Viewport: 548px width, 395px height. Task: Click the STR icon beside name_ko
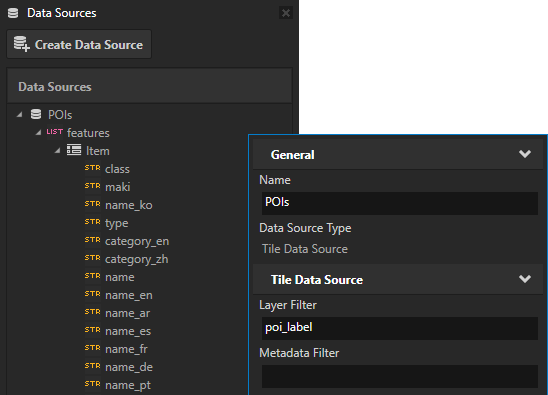tap(93, 204)
